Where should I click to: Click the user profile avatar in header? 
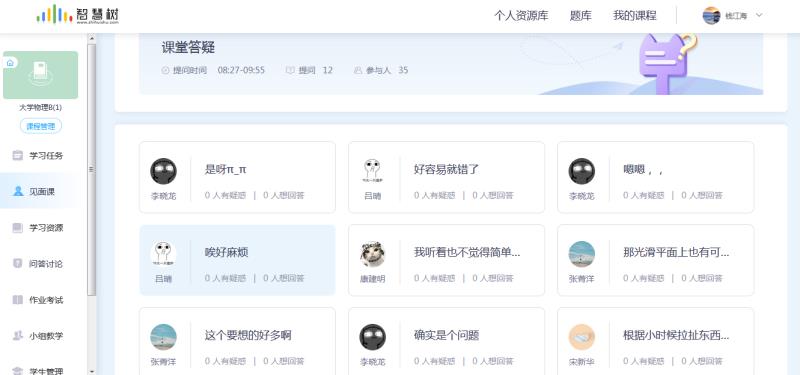pos(711,16)
